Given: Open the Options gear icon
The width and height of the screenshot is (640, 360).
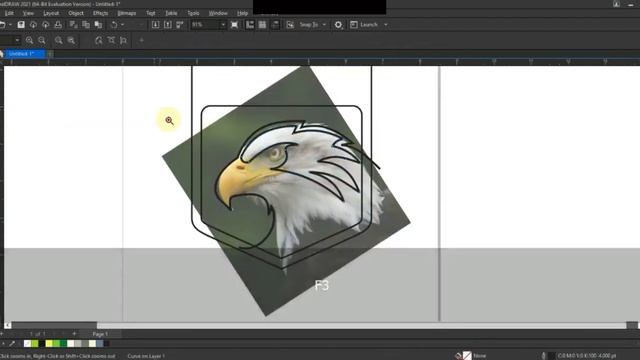Looking at the screenshot, I should [x=338, y=25].
